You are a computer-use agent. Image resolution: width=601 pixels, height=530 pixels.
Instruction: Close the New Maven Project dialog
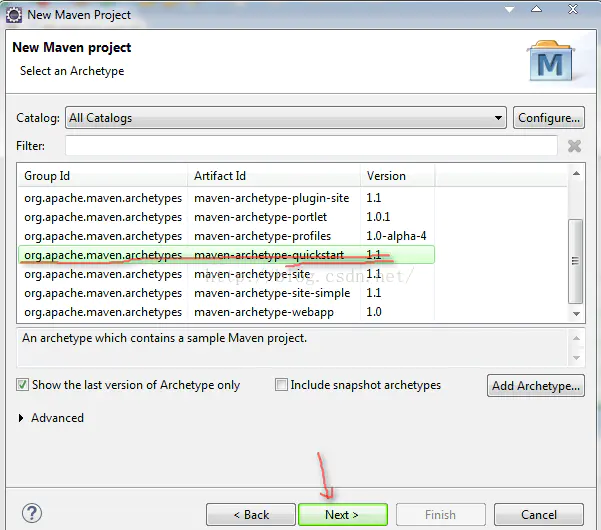[x=573, y=9]
